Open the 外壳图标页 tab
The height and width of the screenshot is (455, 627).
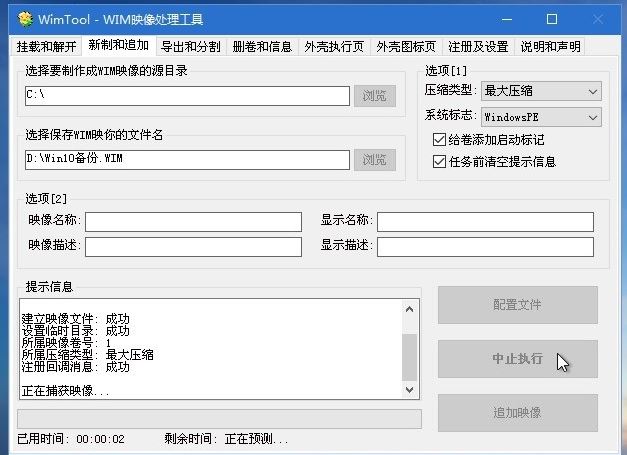(x=406, y=47)
